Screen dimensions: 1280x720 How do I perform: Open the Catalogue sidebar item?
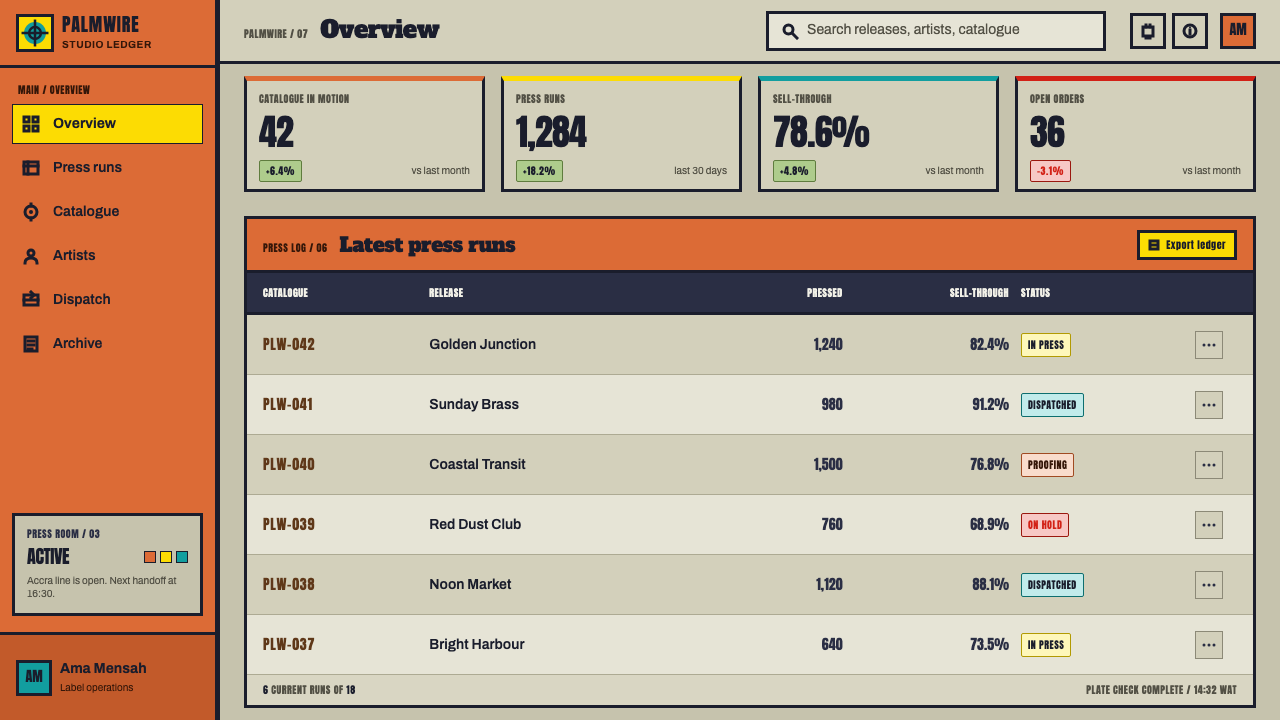click(x=107, y=212)
